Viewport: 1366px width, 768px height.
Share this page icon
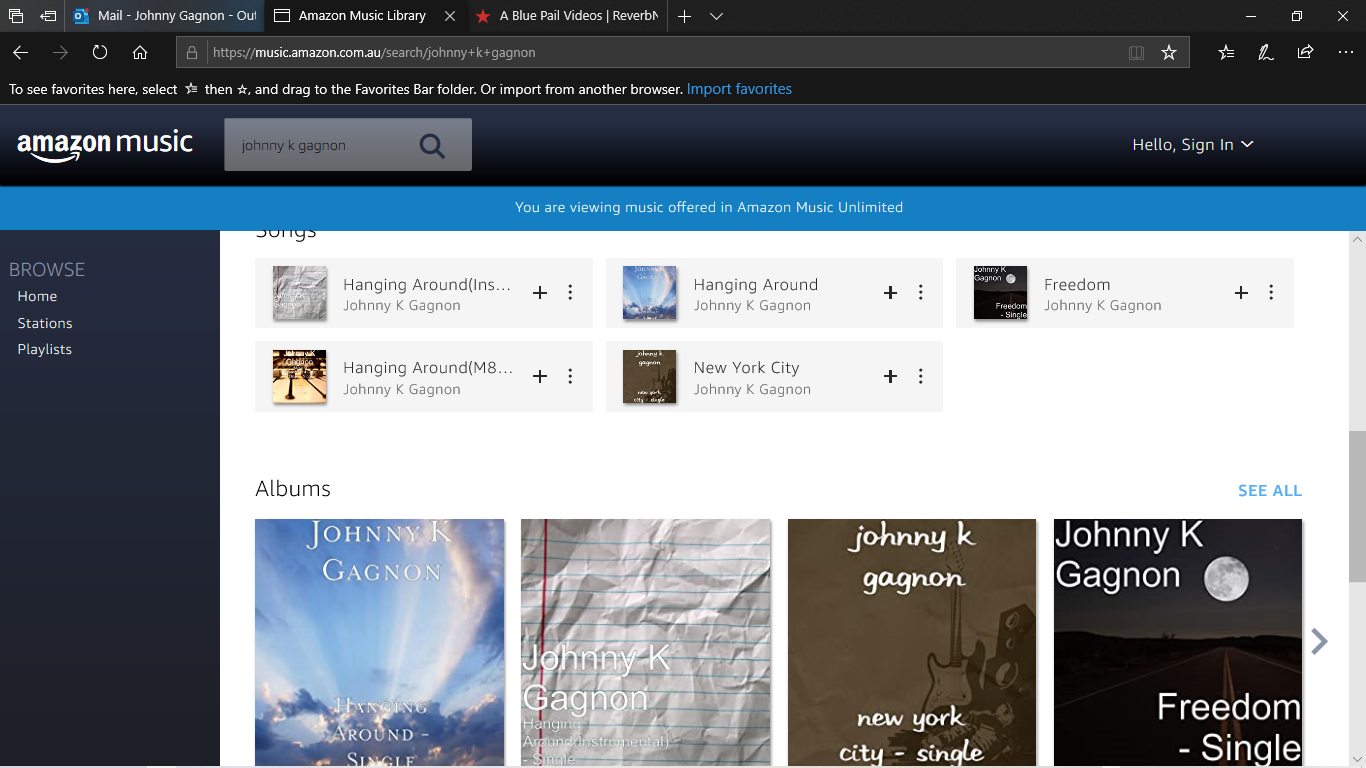click(1305, 52)
